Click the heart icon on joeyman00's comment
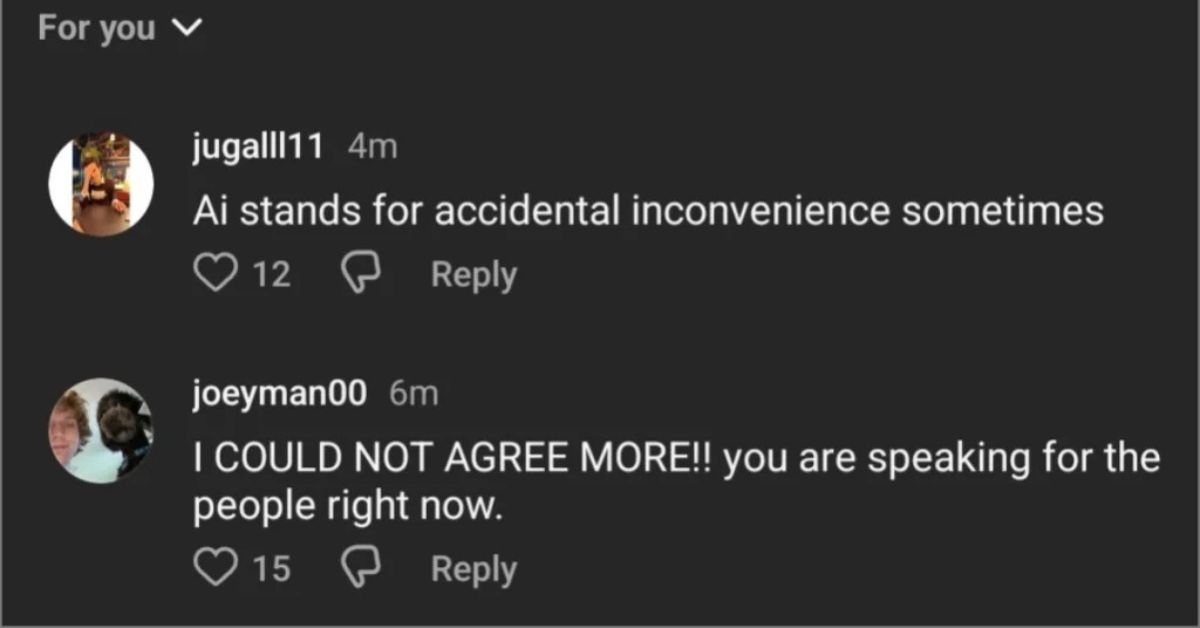Image resolution: width=1200 pixels, height=628 pixels. [x=212, y=568]
